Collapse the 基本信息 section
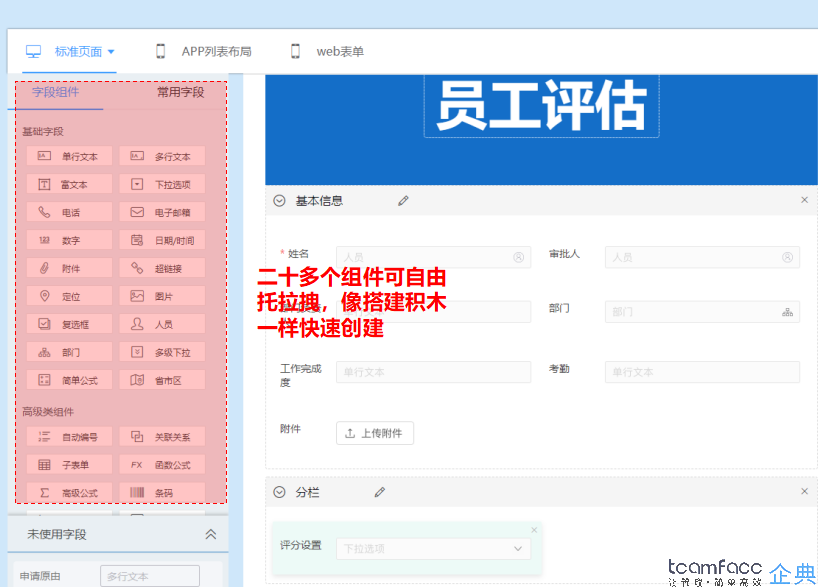 coord(280,201)
